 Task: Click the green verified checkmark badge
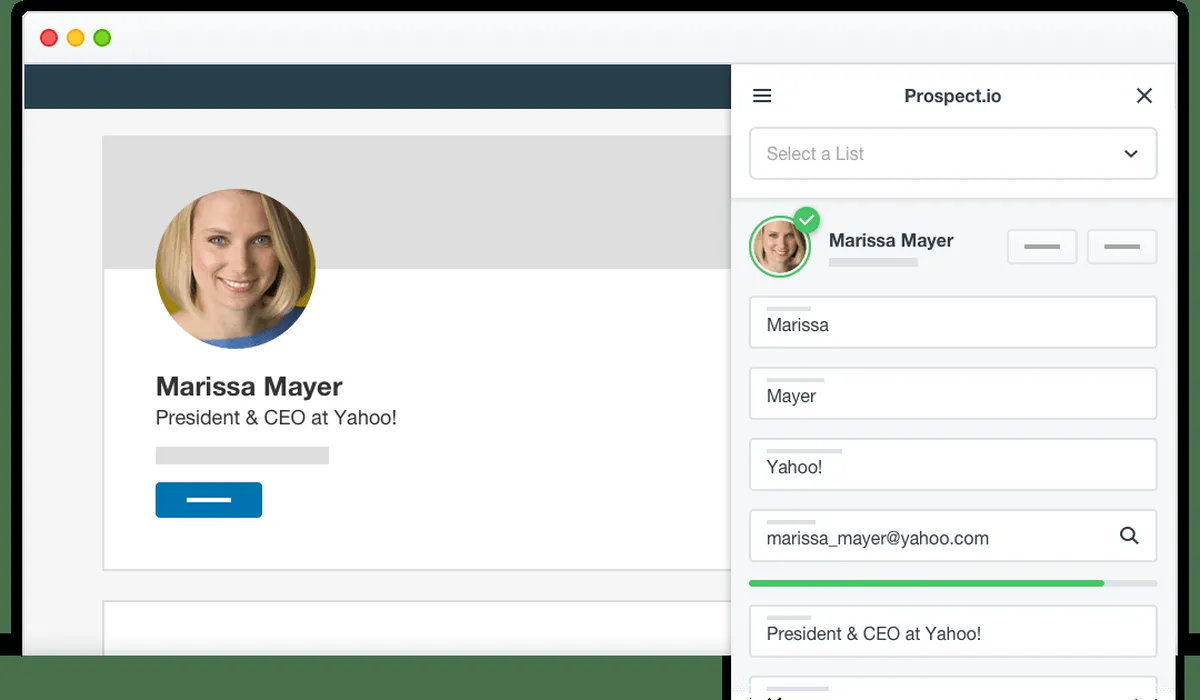(x=806, y=220)
